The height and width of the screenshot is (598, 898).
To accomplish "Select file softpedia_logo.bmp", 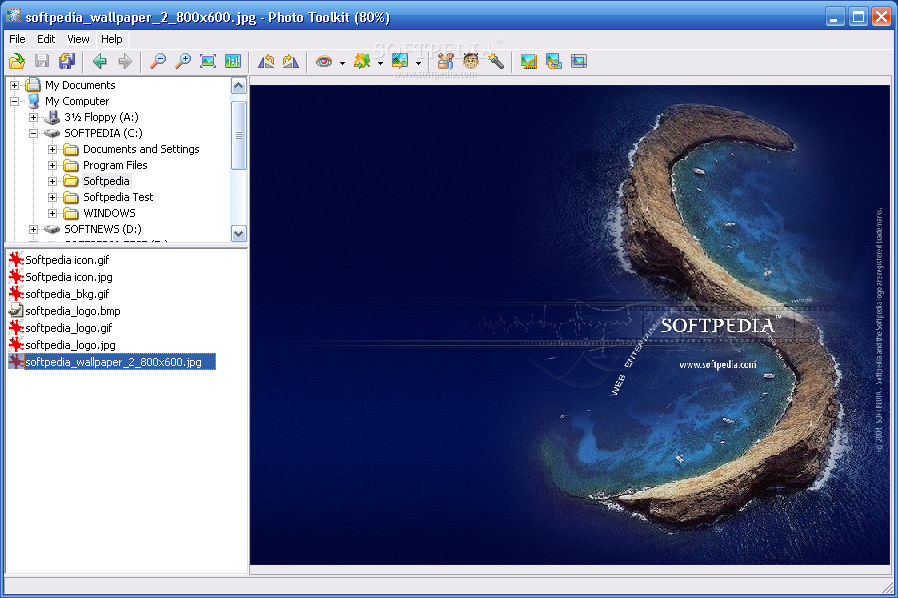I will pos(73,311).
